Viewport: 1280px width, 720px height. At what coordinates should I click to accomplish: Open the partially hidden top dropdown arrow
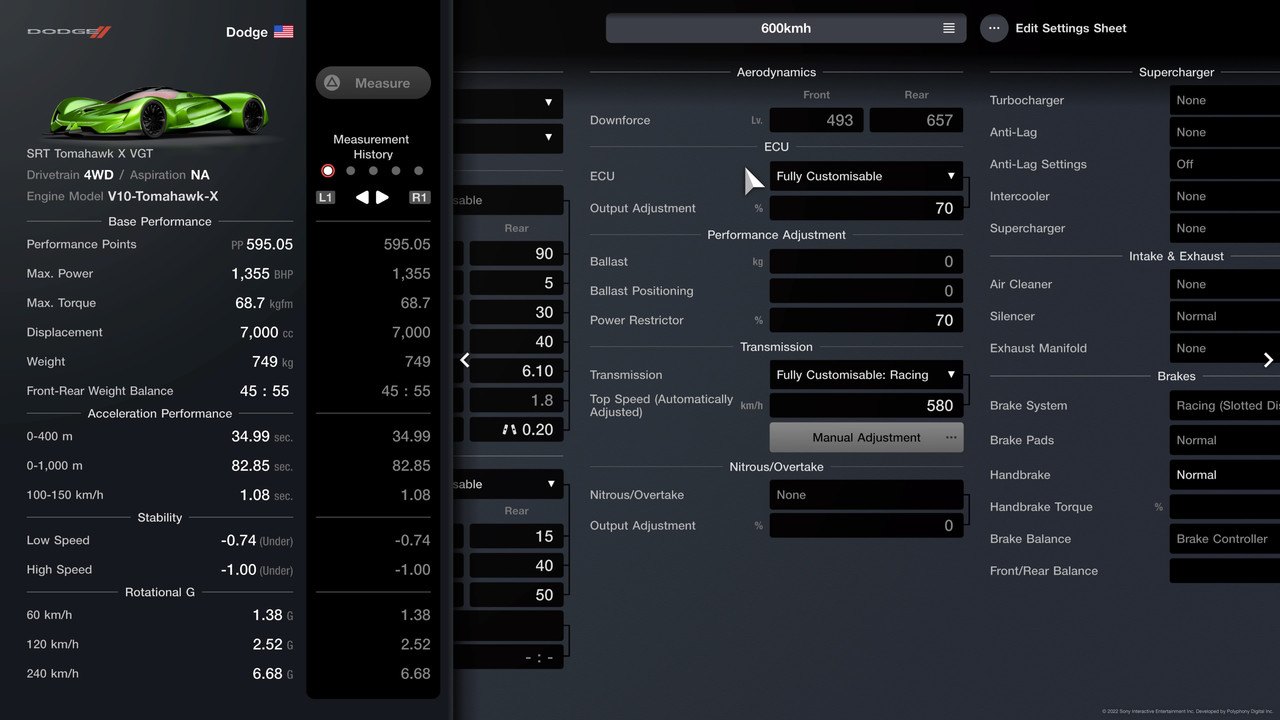pyautogui.click(x=548, y=103)
